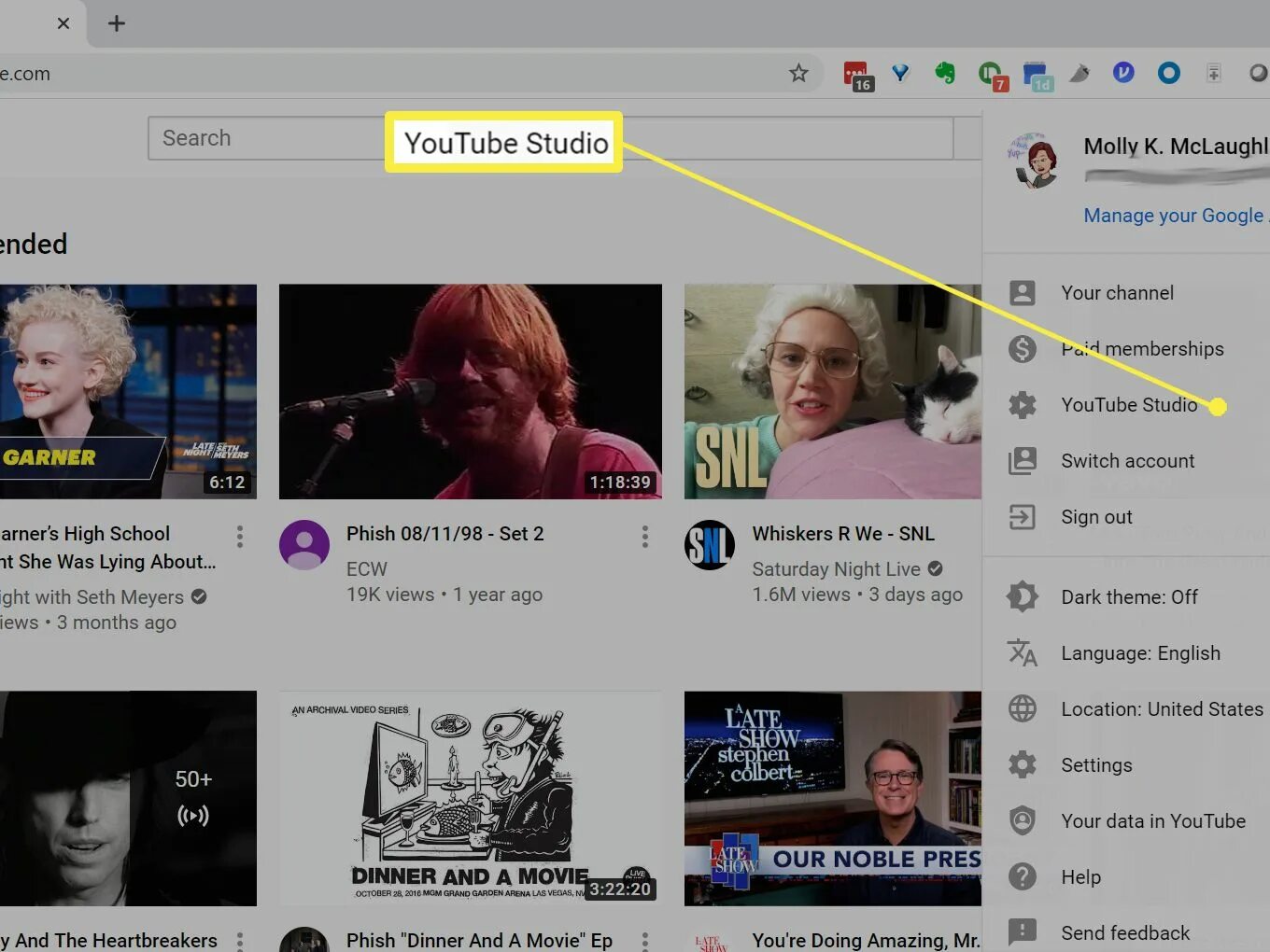This screenshot has height=952, width=1270.
Task: Open Garner Late Night video thumbnail
Action: click(x=128, y=391)
